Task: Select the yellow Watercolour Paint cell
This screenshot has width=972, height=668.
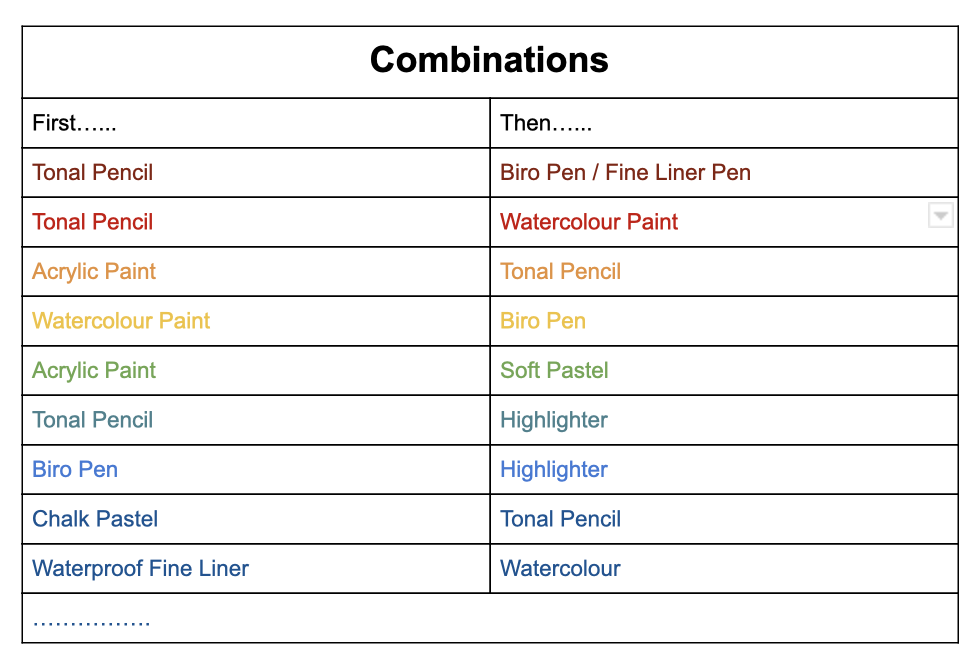Action: (121, 321)
